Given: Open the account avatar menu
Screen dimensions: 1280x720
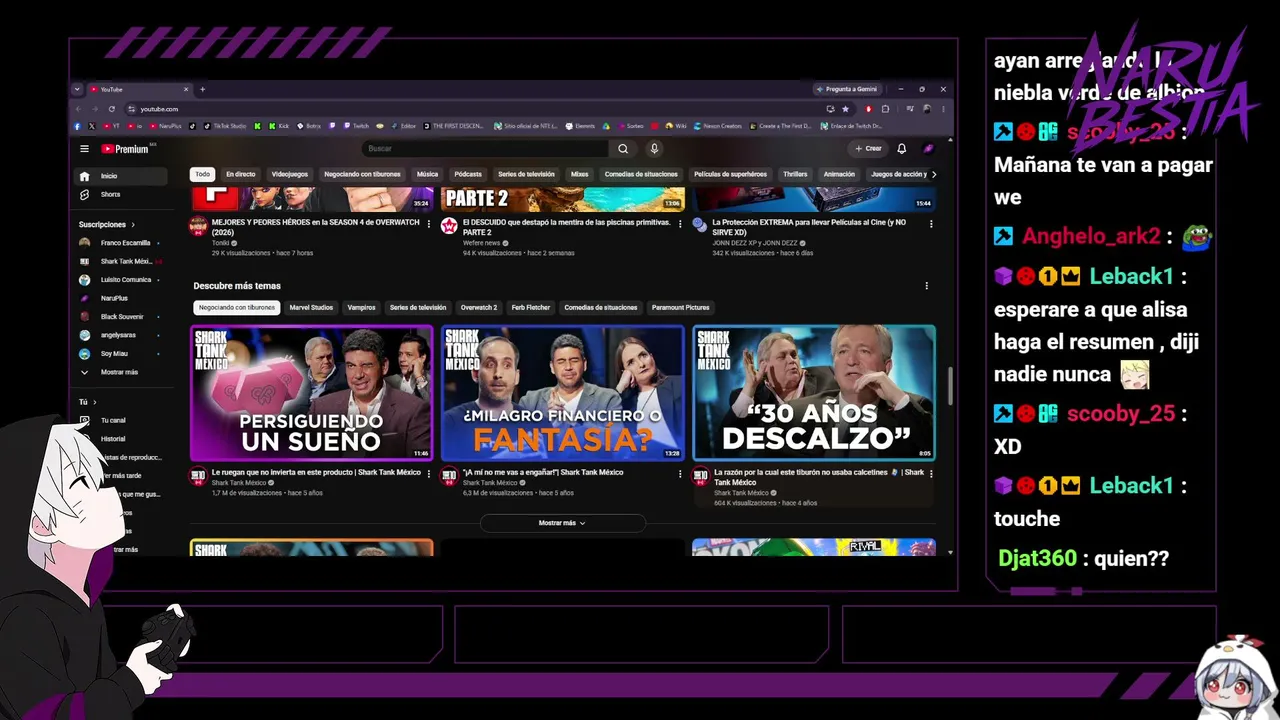Looking at the screenshot, I should tap(928, 149).
